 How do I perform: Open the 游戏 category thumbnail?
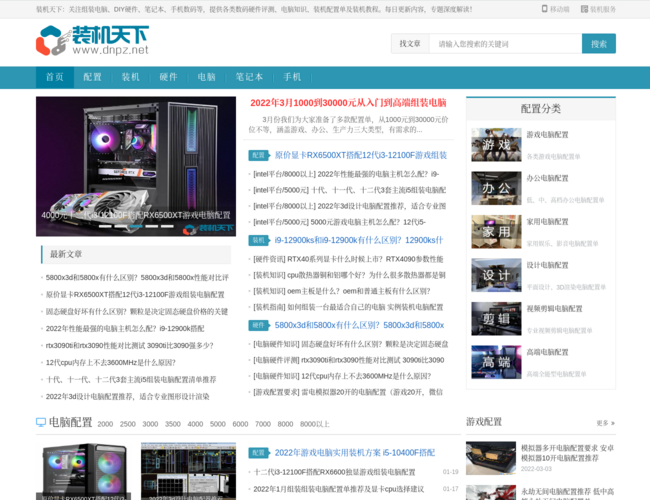(x=496, y=145)
